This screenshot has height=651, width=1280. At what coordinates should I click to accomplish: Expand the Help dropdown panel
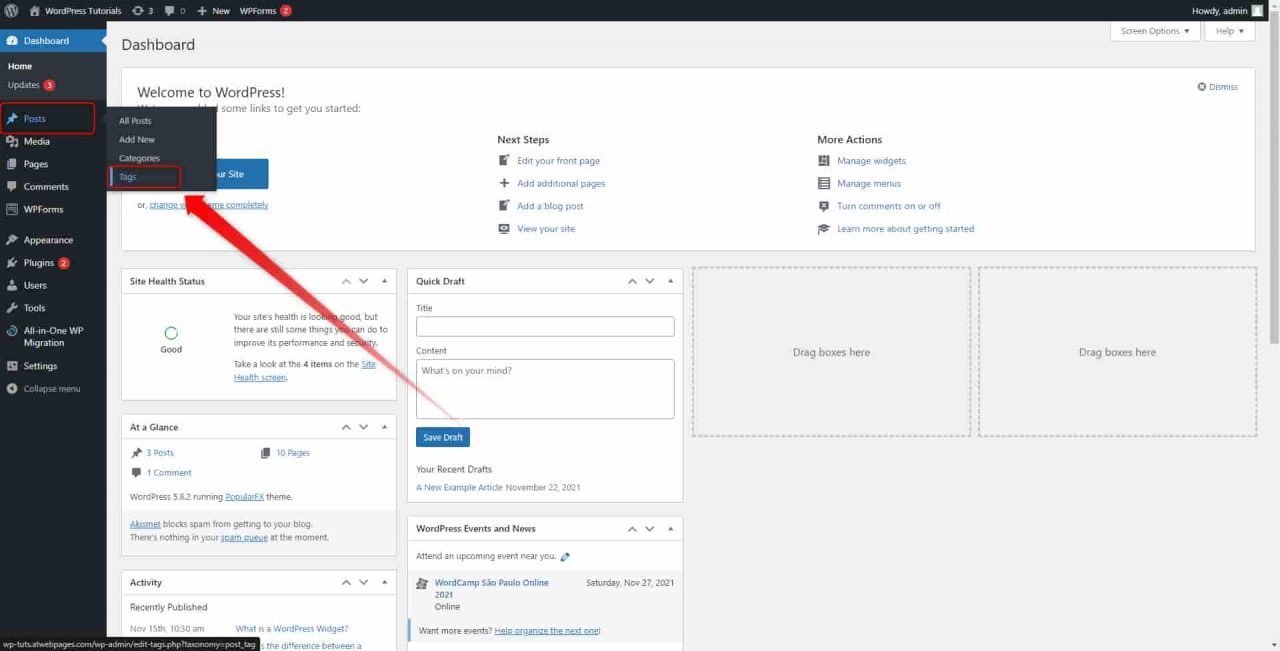1228,31
